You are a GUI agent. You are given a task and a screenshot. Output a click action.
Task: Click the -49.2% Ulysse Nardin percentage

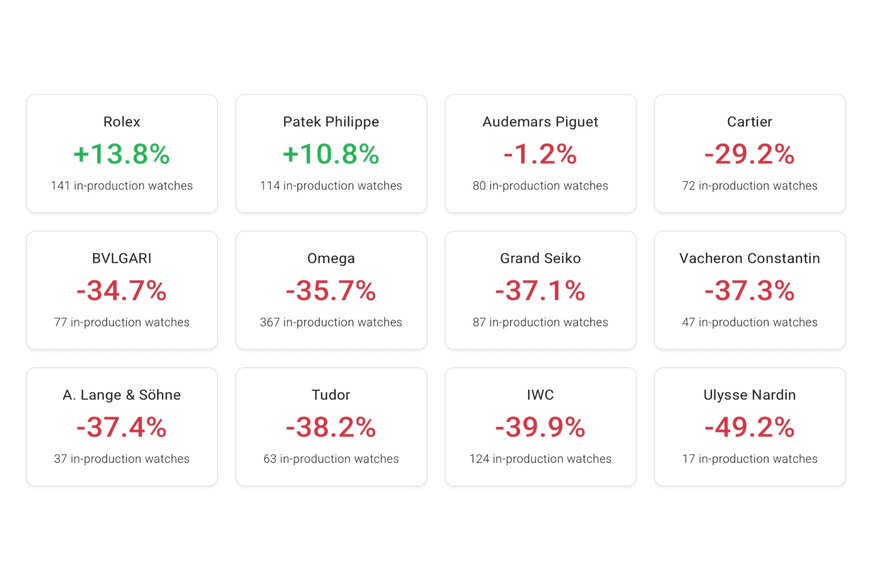click(x=749, y=427)
